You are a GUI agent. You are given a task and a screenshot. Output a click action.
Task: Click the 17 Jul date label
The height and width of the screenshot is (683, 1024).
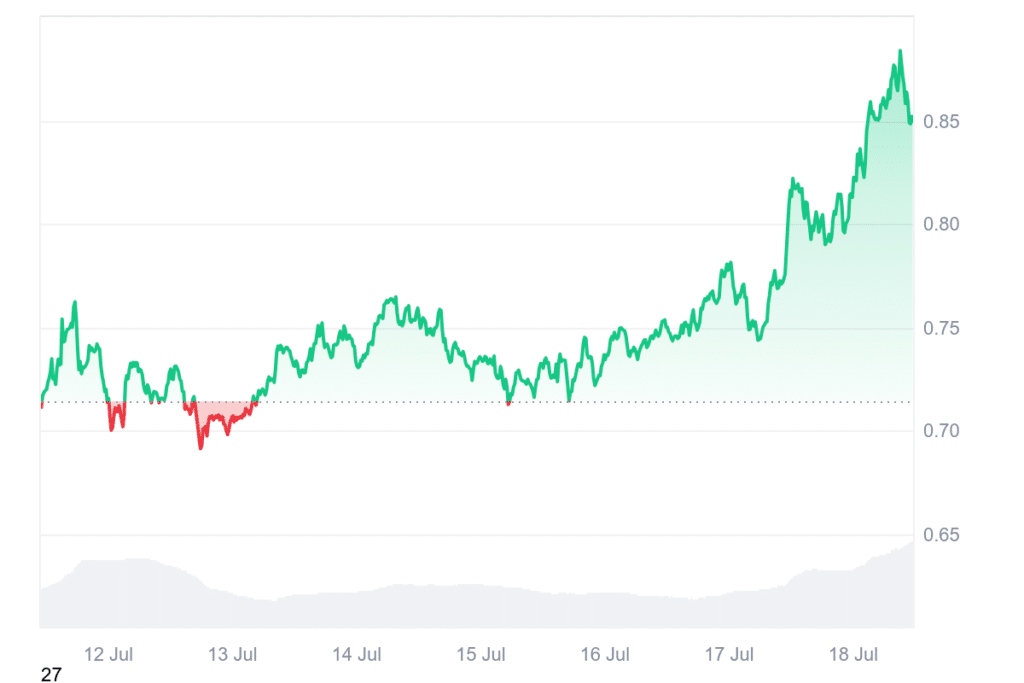[729, 655]
